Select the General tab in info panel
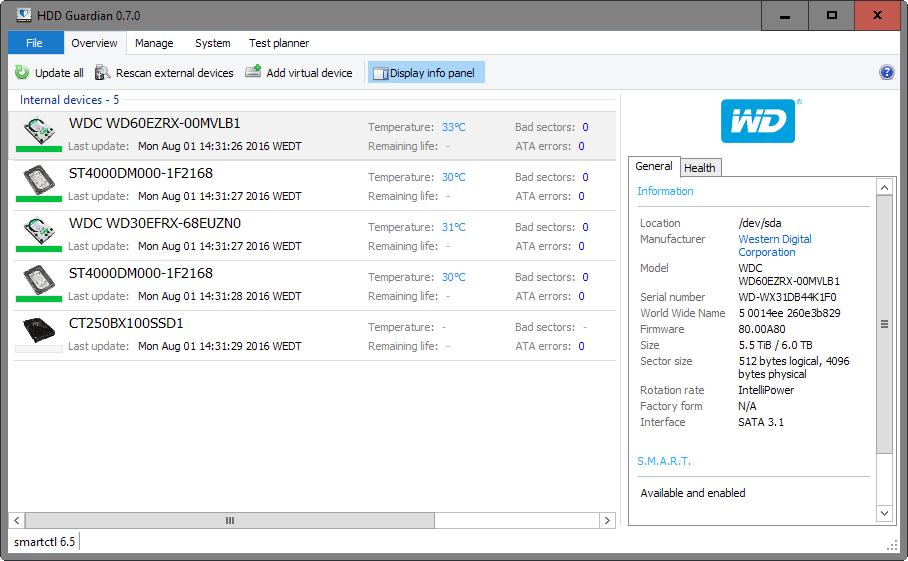The width and height of the screenshot is (908, 561). pyautogui.click(x=654, y=166)
